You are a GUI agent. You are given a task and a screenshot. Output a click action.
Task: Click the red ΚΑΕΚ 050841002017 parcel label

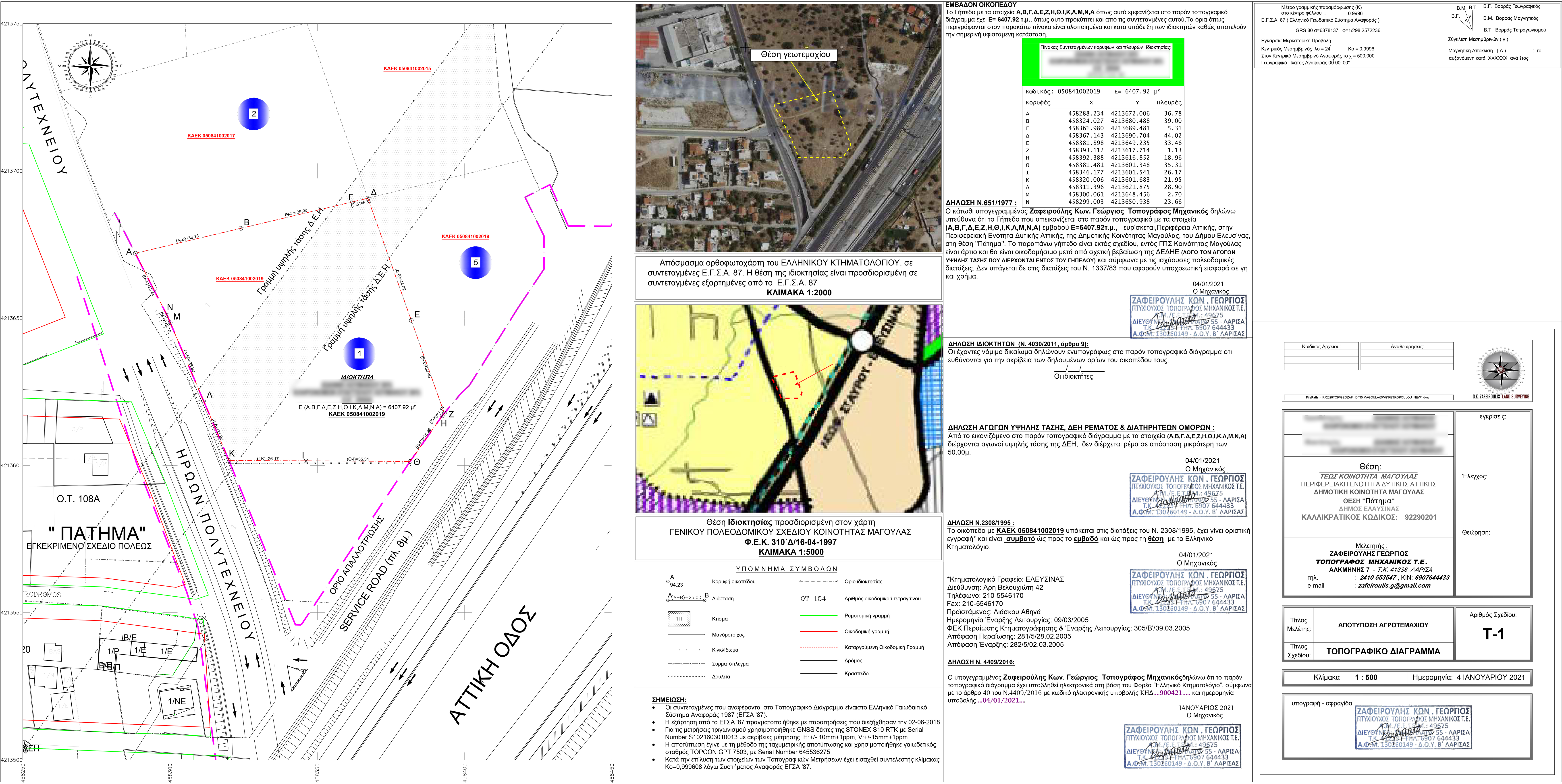(211, 136)
